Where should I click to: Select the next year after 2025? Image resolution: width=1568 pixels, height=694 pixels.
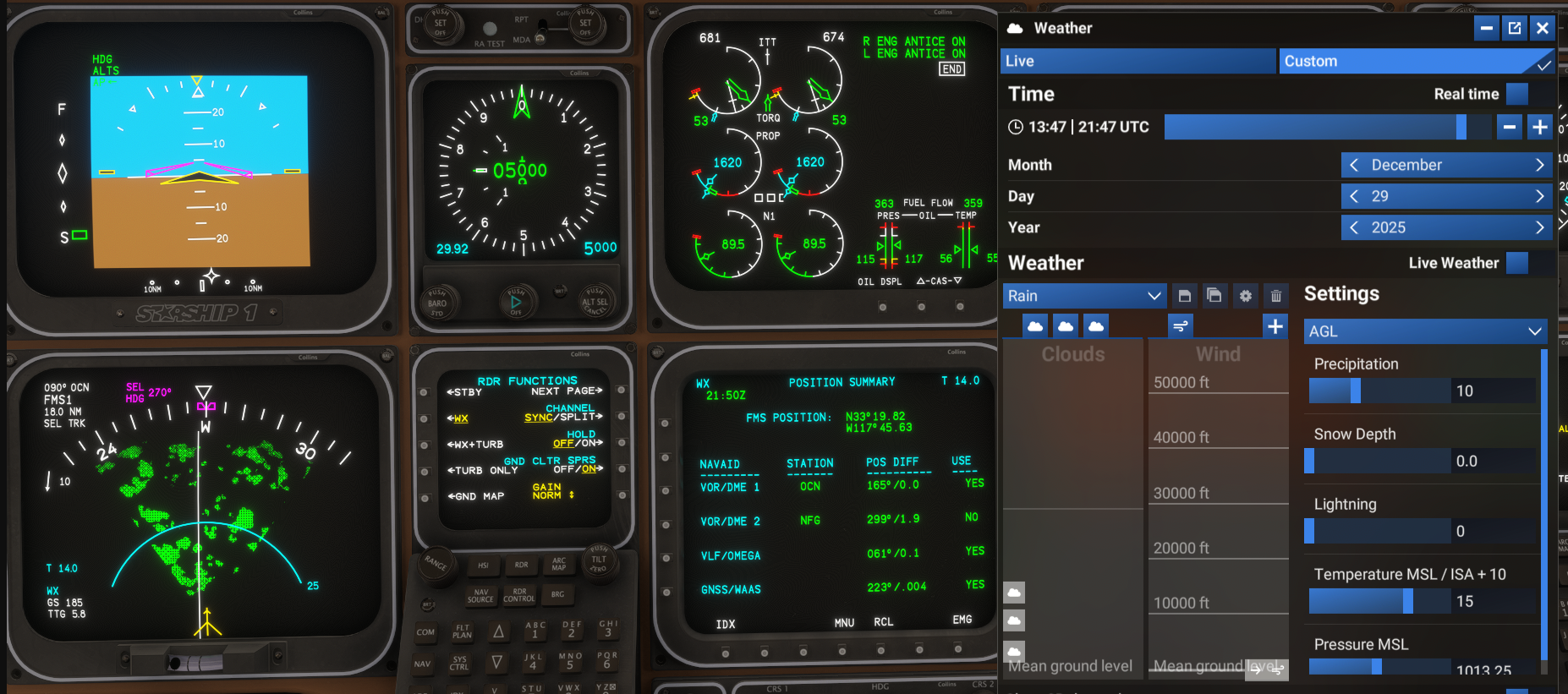[1539, 227]
